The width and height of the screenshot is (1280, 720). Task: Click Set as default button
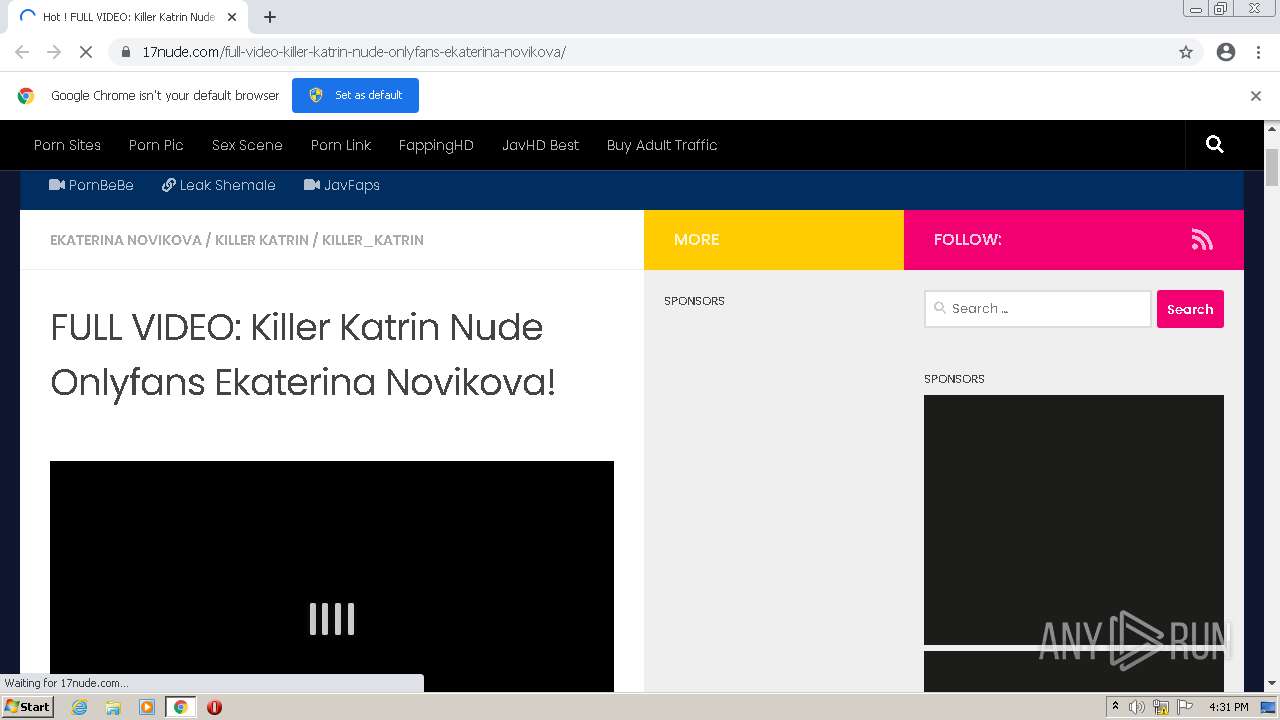click(355, 95)
